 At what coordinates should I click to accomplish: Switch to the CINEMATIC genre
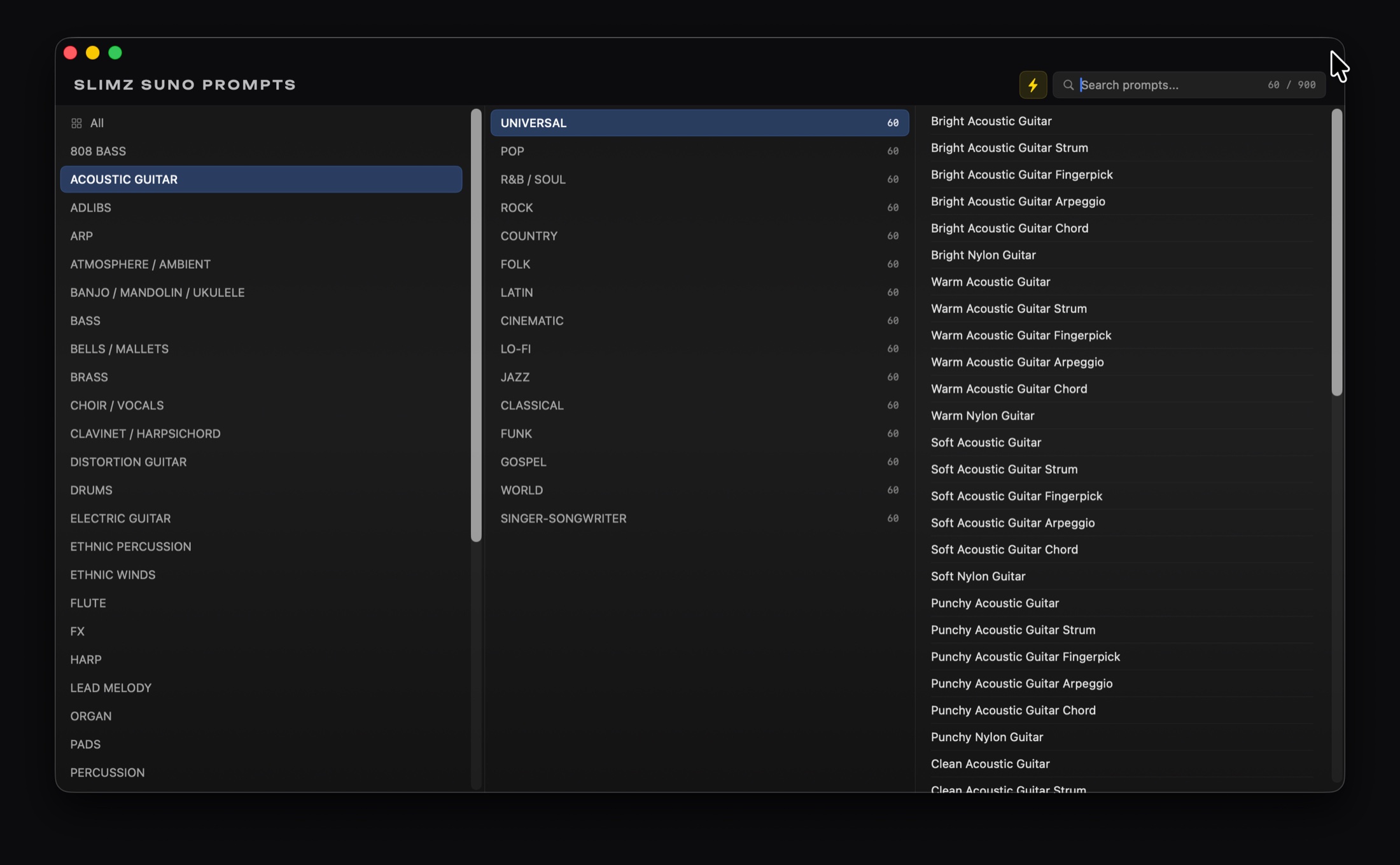[x=699, y=321]
